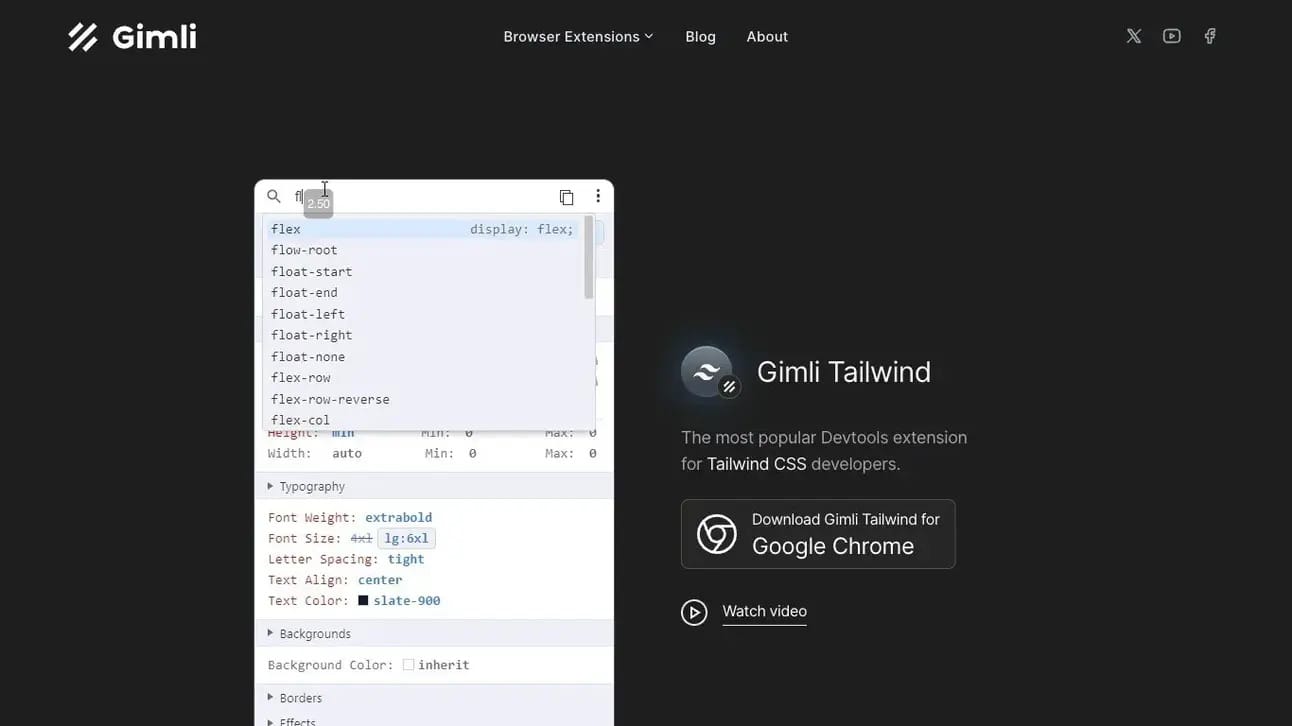Screen dimensions: 1292x726
Task: Open the YouTube channel icon
Action: [x=1172, y=36]
